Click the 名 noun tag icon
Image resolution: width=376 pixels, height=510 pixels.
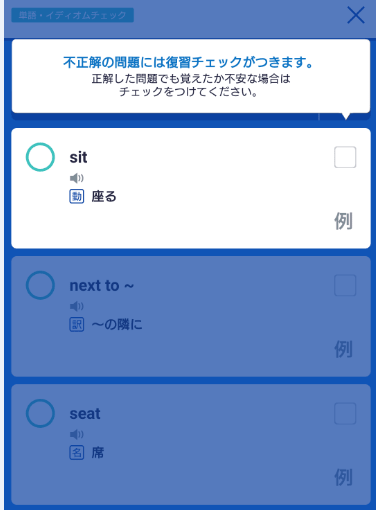(x=77, y=452)
